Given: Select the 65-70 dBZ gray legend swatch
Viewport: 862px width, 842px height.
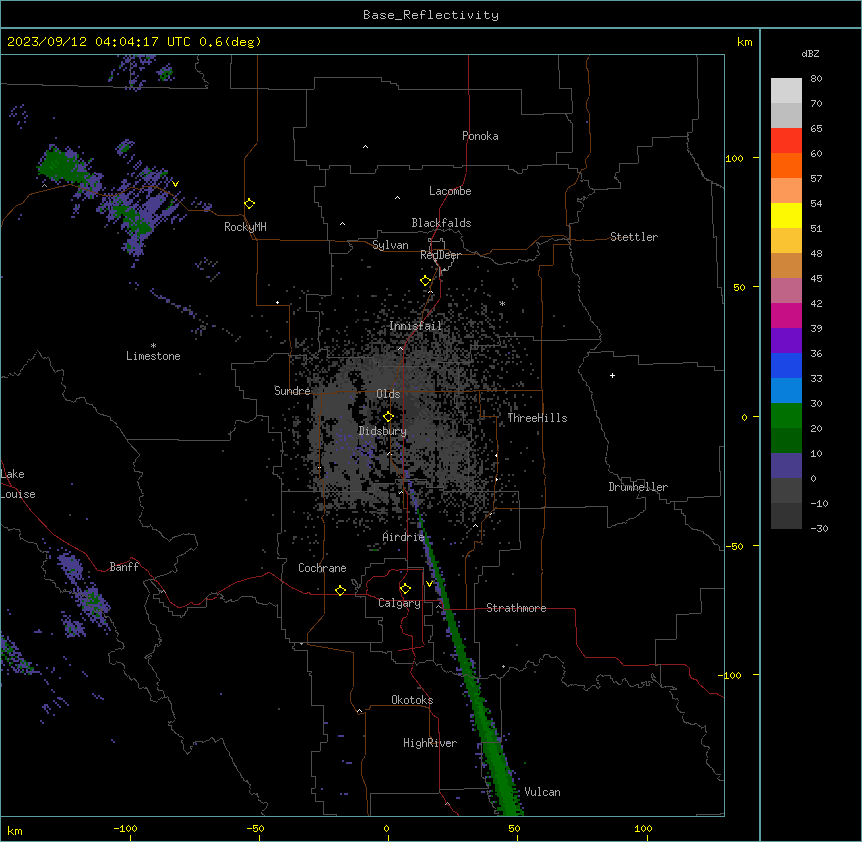Looking at the screenshot, I should (x=786, y=115).
